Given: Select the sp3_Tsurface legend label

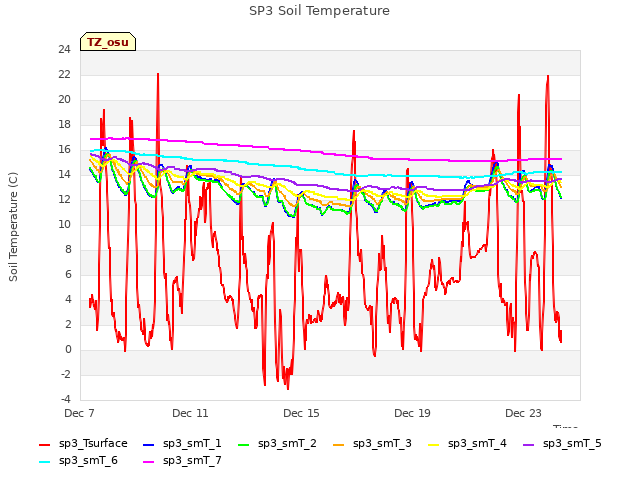Looking at the screenshot, I should click(93, 444).
